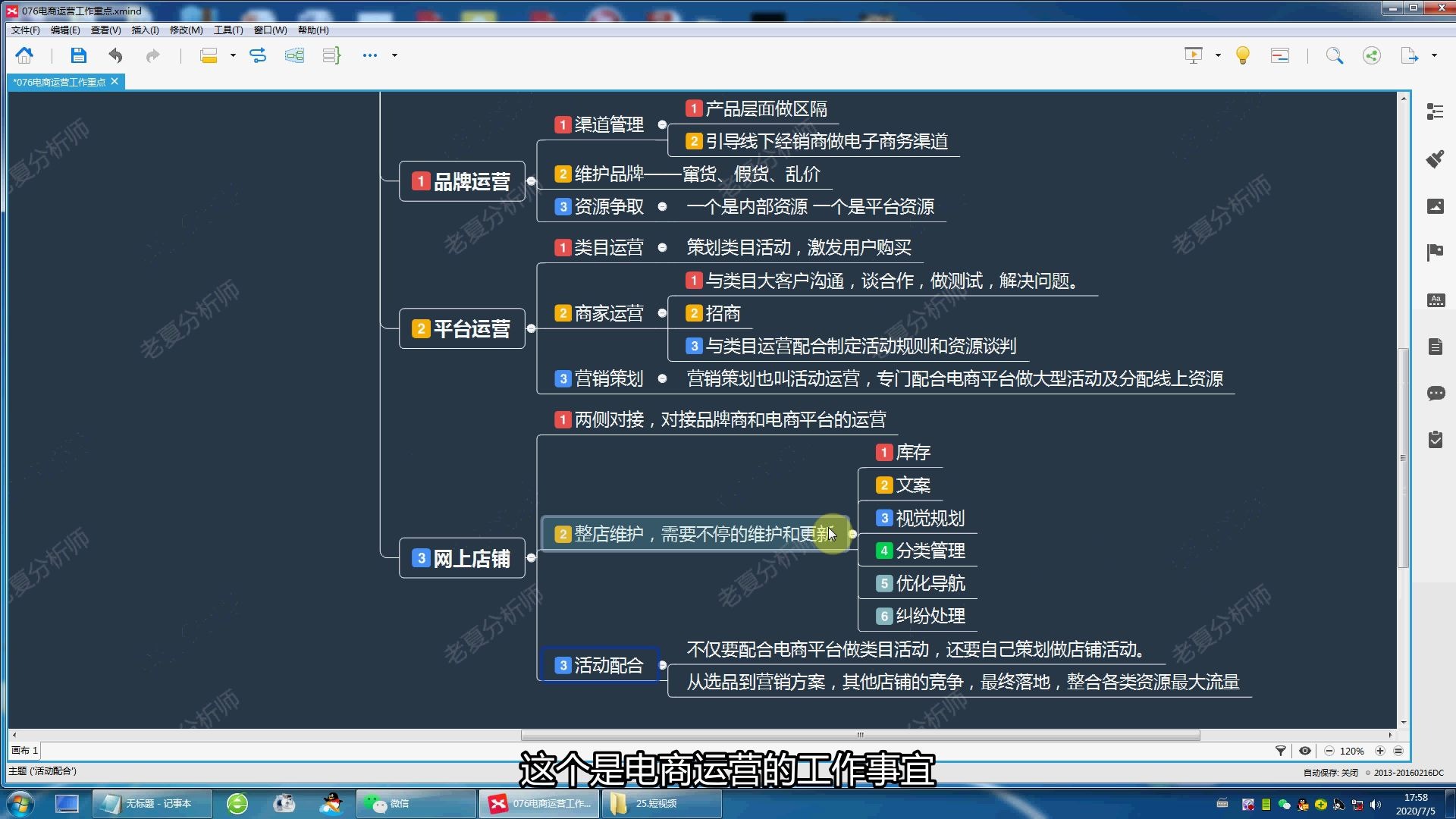
Task: Open the Format brush panel
Action: [1435, 158]
